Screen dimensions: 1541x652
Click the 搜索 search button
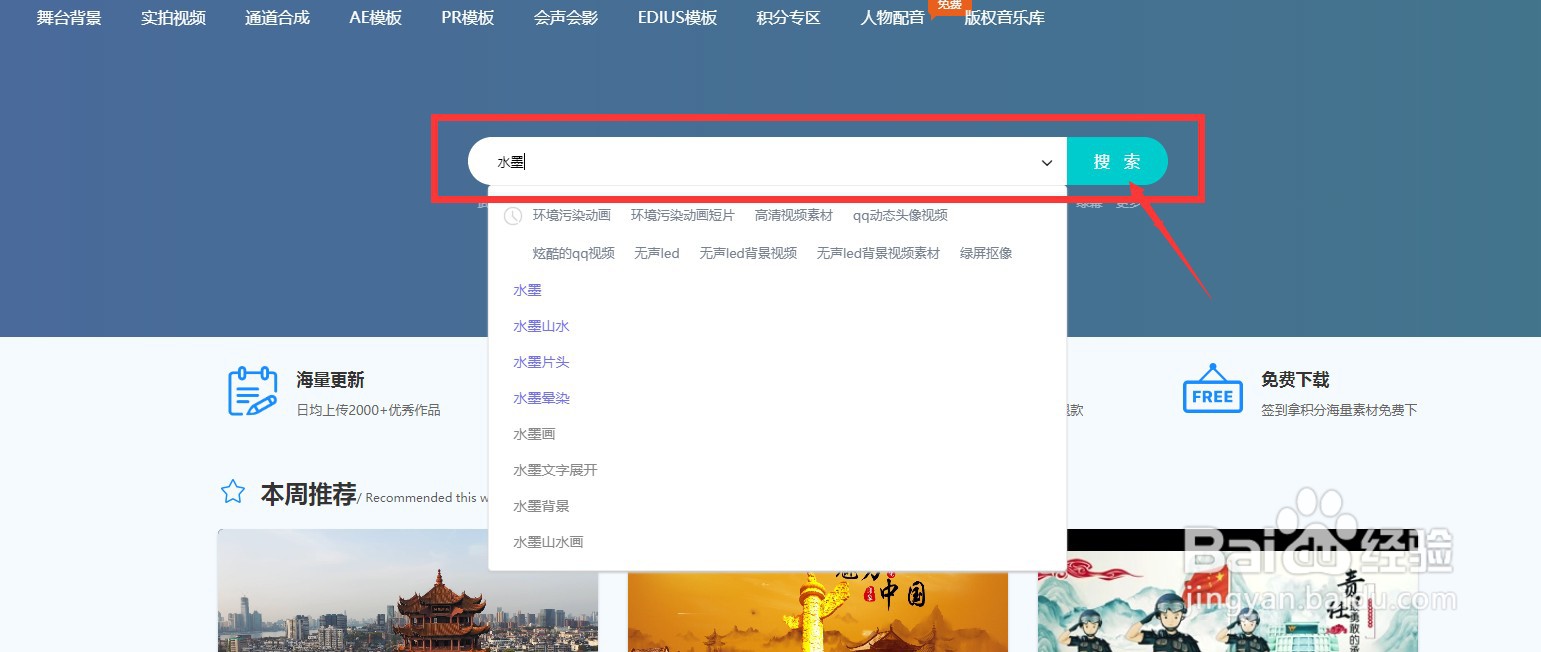click(1117, 161)
